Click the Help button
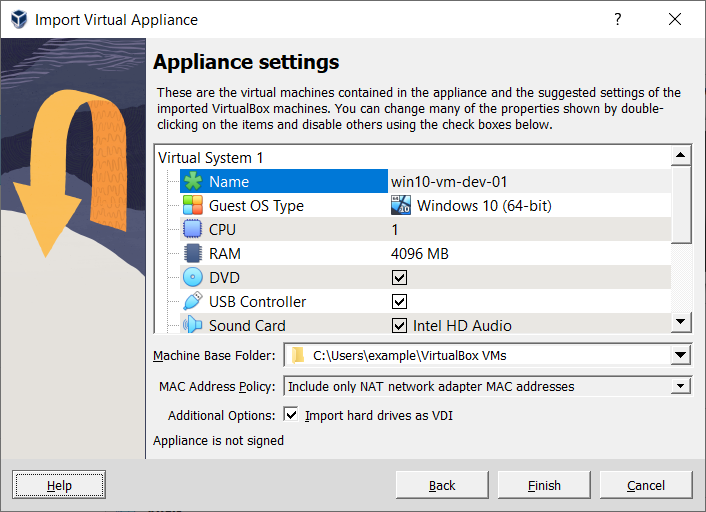Screen dimensions: 706x512 point(59,485)
